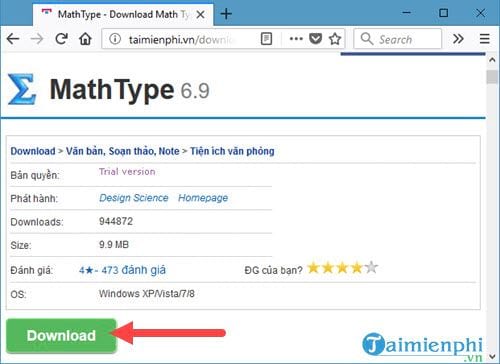Click the Trial version link

[127, 172]
